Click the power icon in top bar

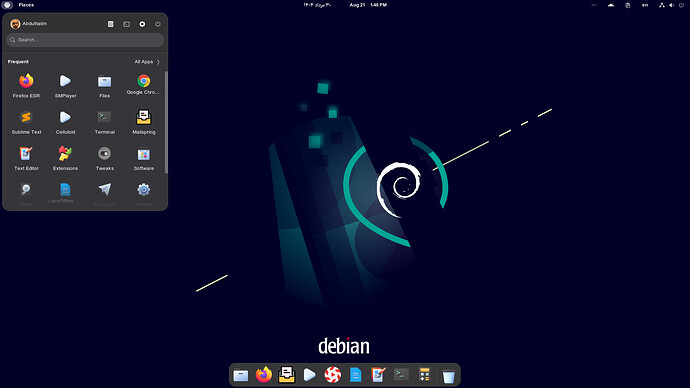[x=682, y=5]
